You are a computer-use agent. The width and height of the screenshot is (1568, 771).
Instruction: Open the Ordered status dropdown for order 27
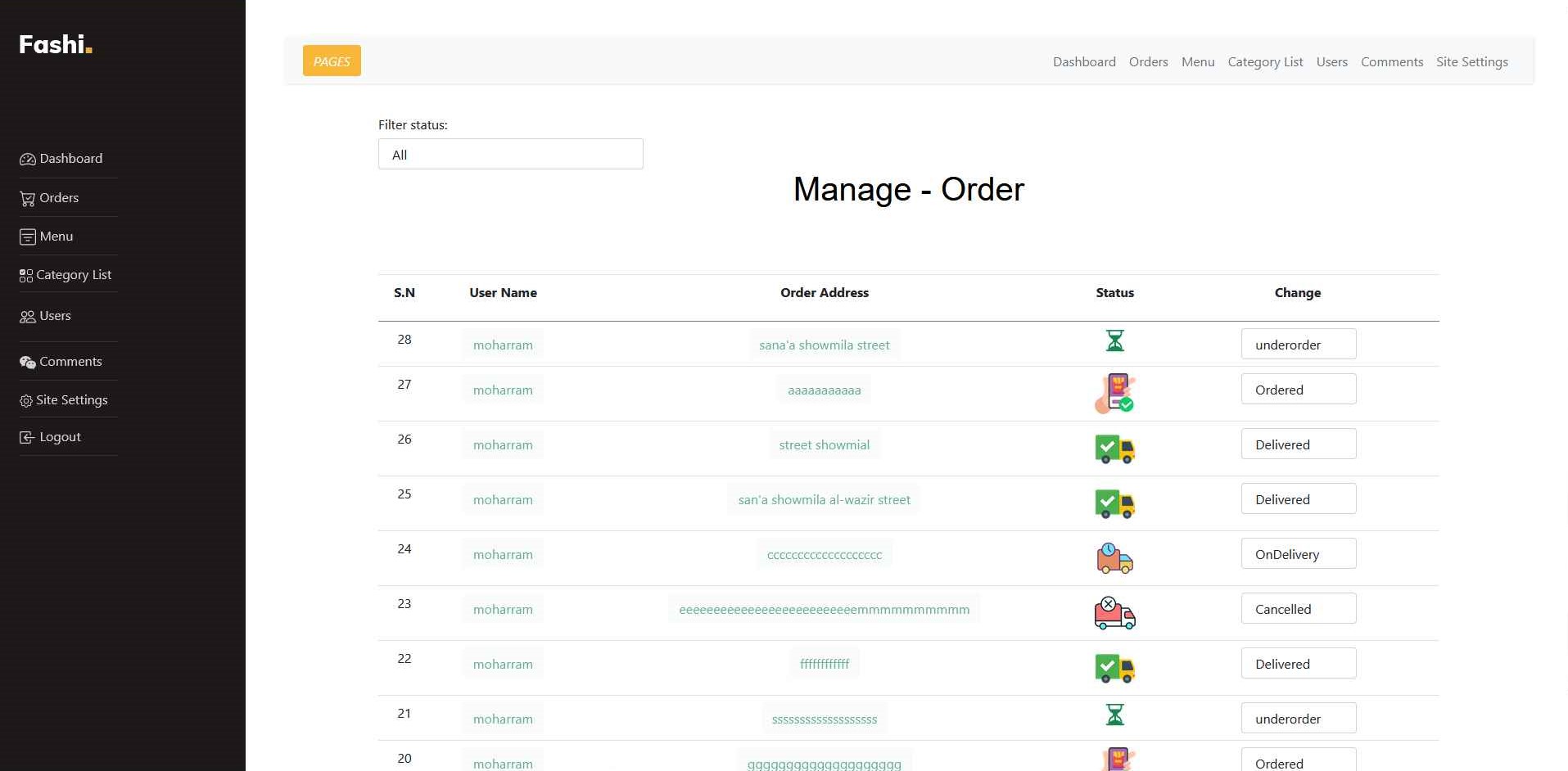tap(1298, 390)
